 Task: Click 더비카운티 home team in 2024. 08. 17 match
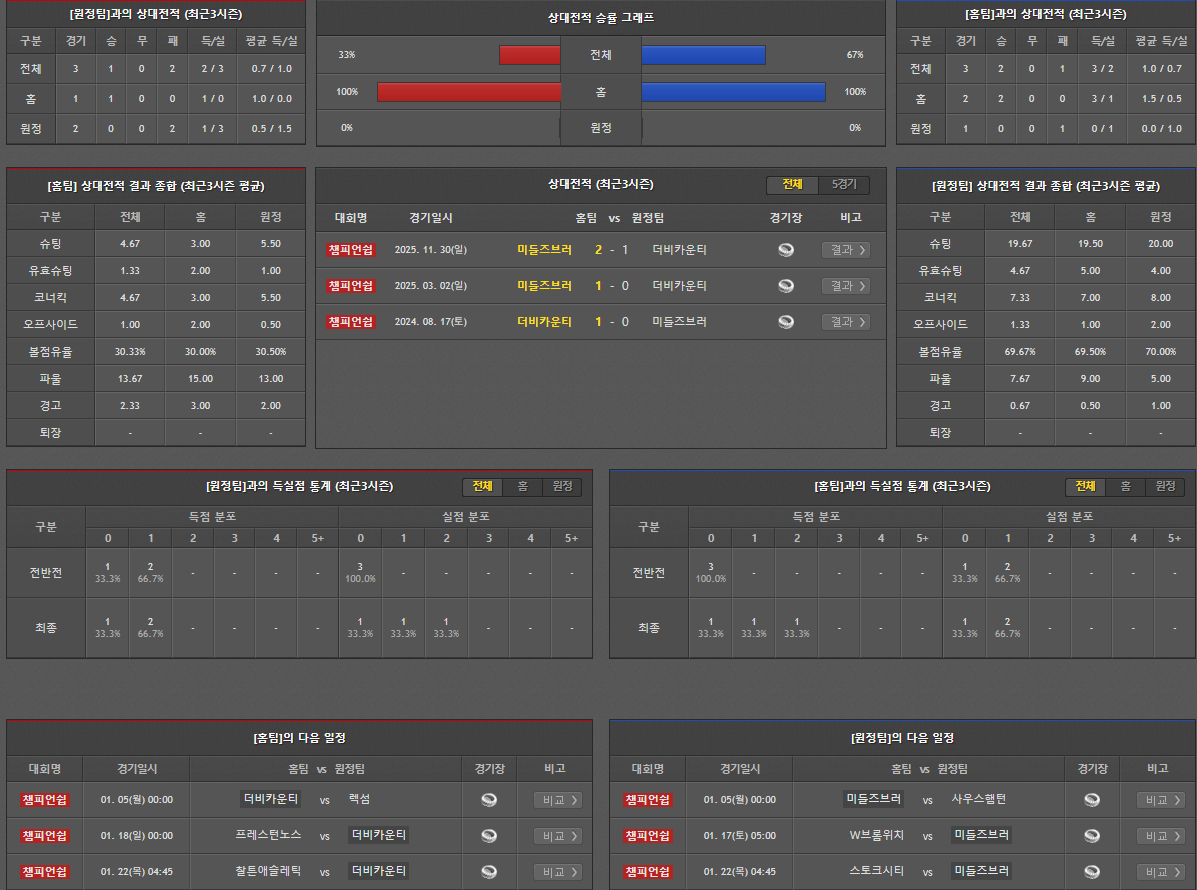(x=544, y=322)
